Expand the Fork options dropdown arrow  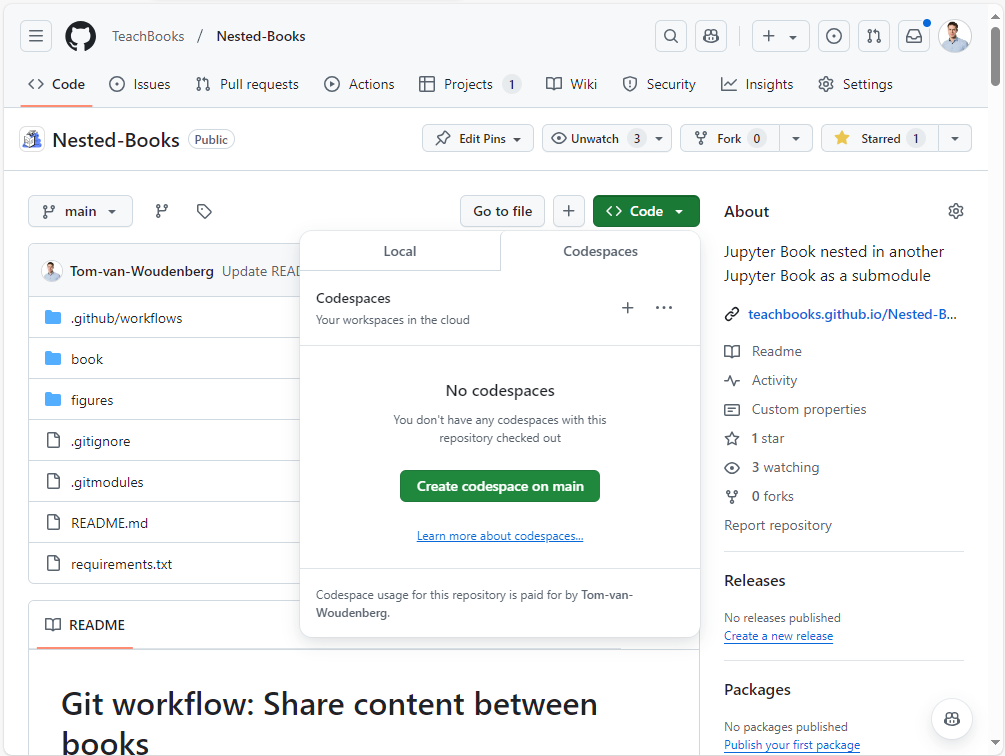click(796, 138)
